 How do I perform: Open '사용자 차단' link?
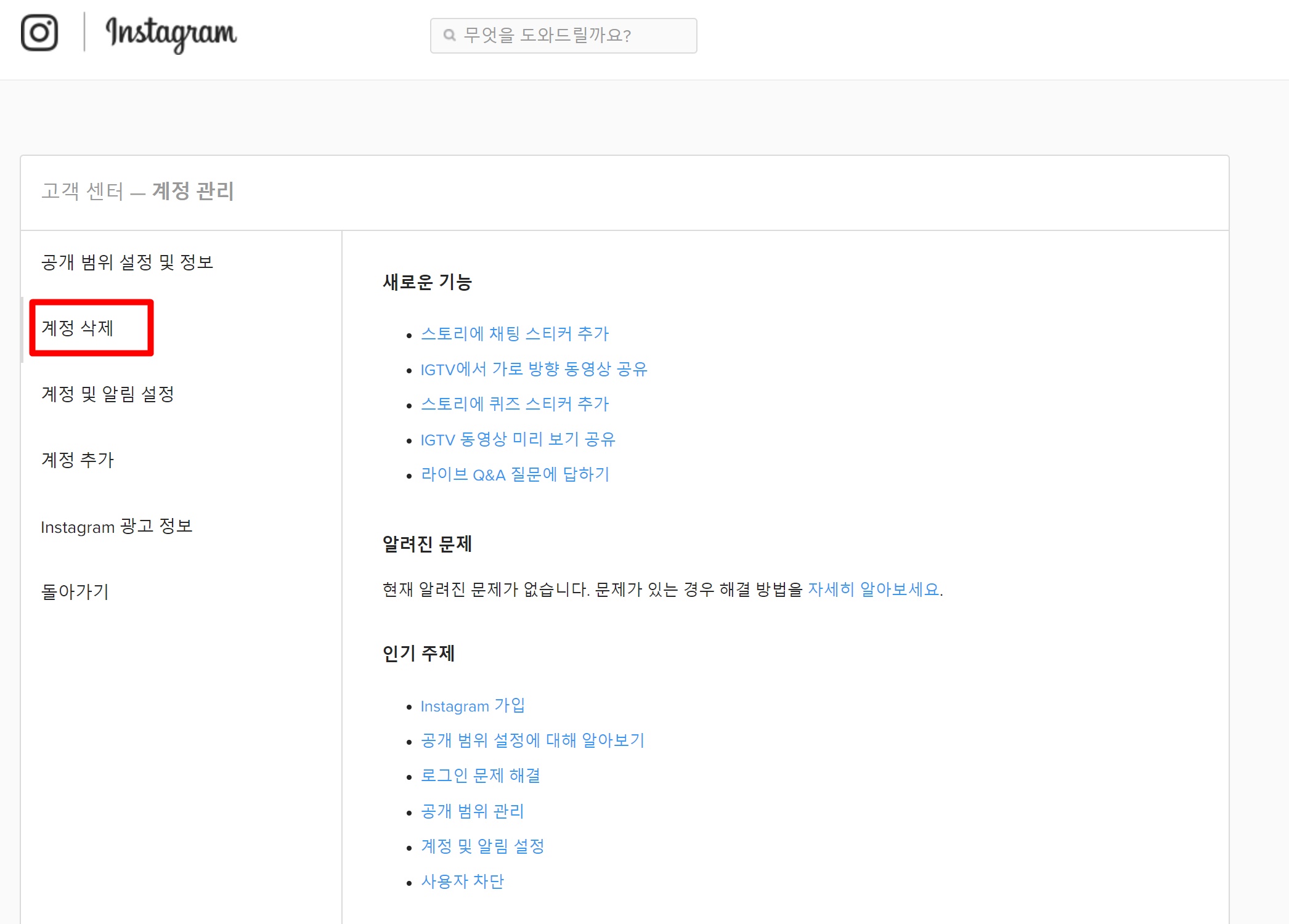(462, 881)
